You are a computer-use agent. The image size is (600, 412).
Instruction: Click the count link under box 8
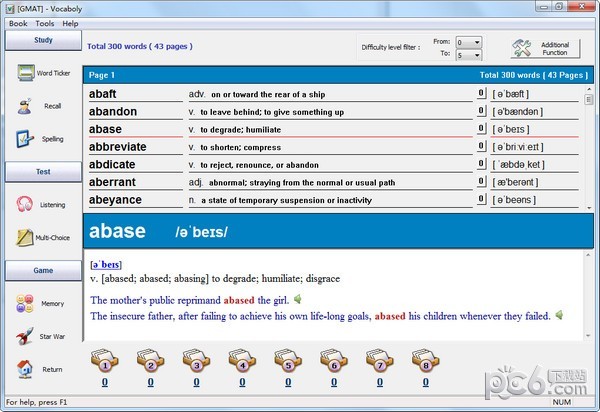pos(426,382)
